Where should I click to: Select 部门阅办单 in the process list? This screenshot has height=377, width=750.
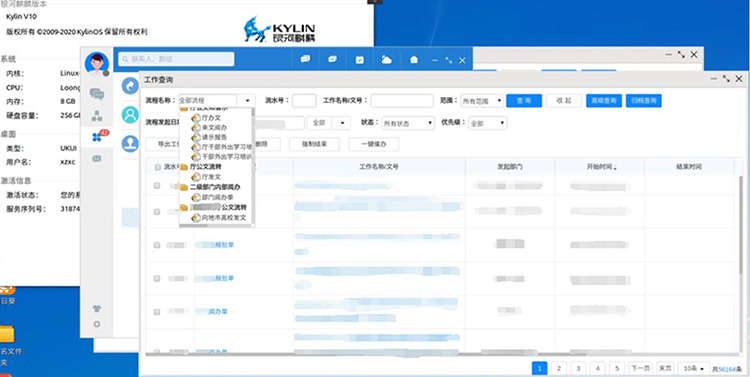click(x=218, y=197)
